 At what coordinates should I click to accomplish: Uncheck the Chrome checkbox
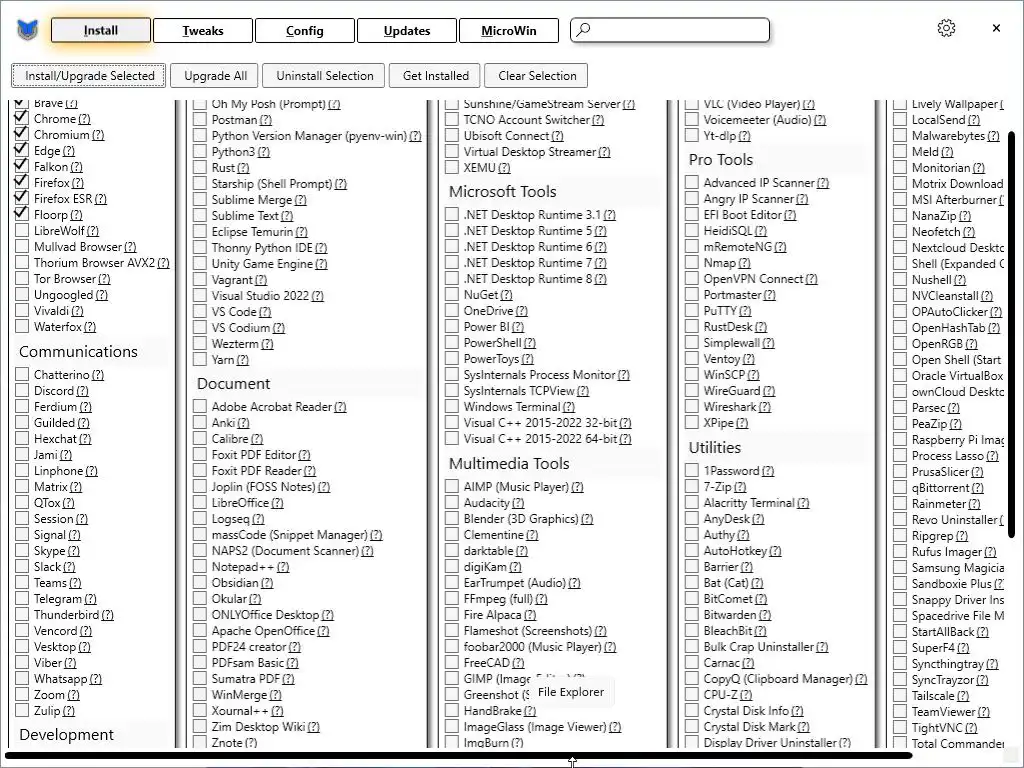(22, 118)
